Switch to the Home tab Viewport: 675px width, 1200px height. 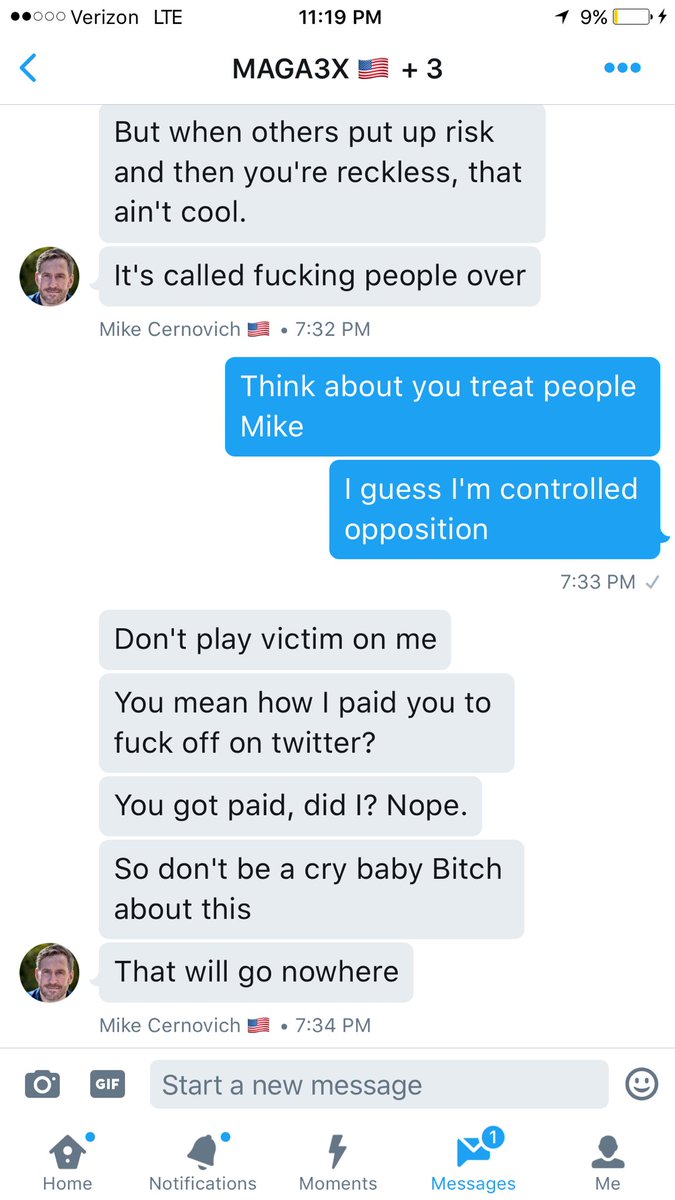(68, 1163)
